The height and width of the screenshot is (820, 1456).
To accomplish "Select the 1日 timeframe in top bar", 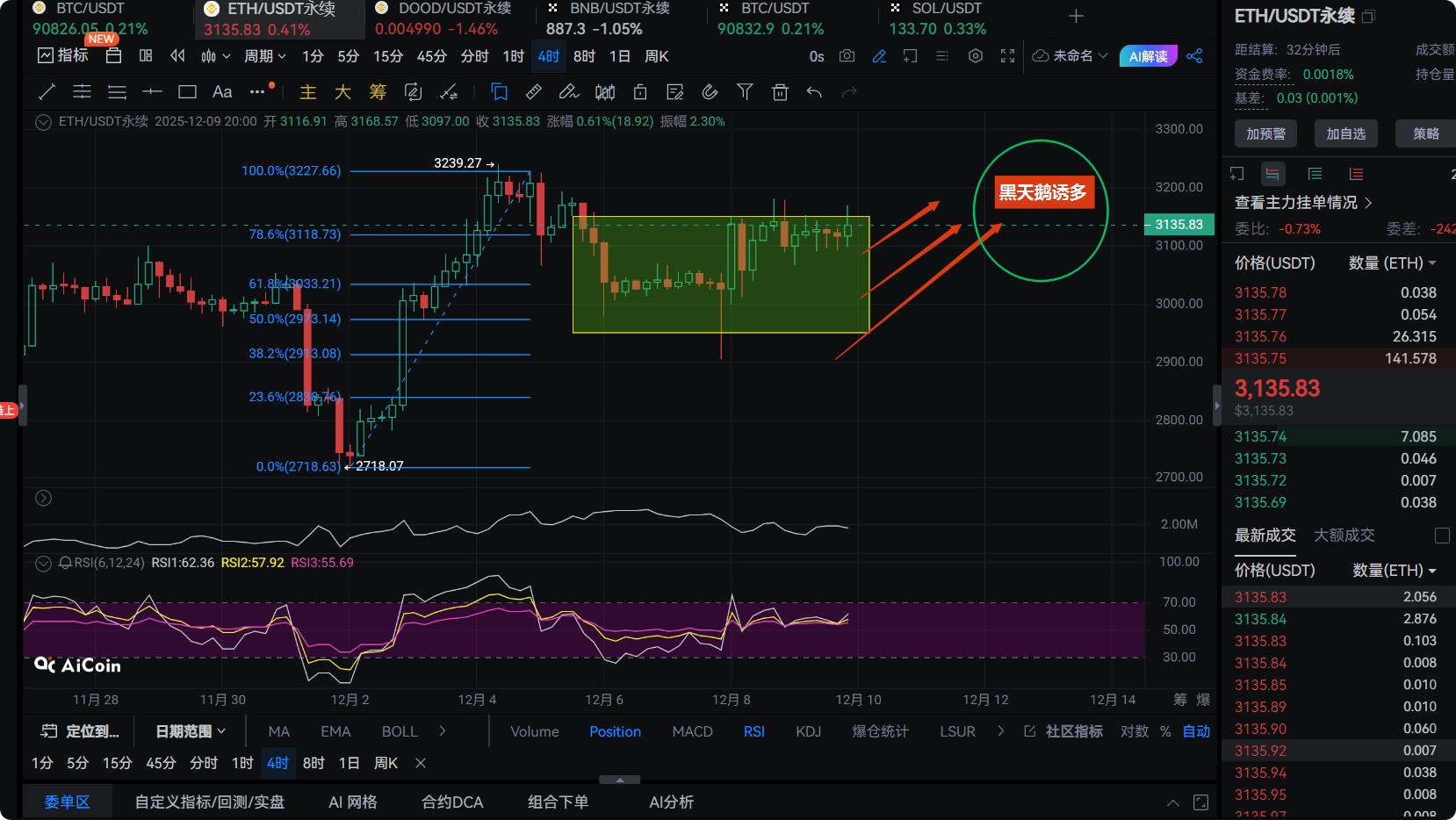I will tap(619, 56).
